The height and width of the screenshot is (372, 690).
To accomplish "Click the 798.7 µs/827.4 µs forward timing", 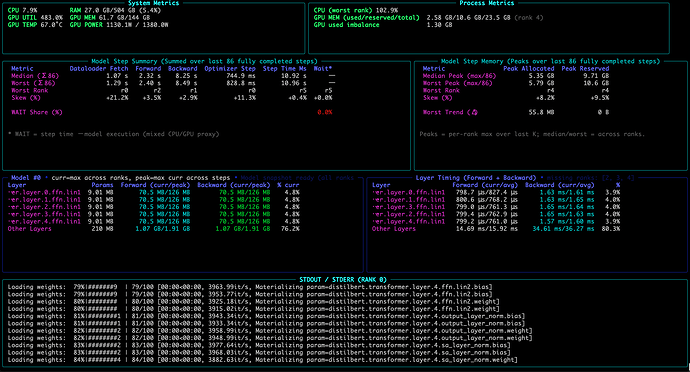I will click(x=487, y=192).
